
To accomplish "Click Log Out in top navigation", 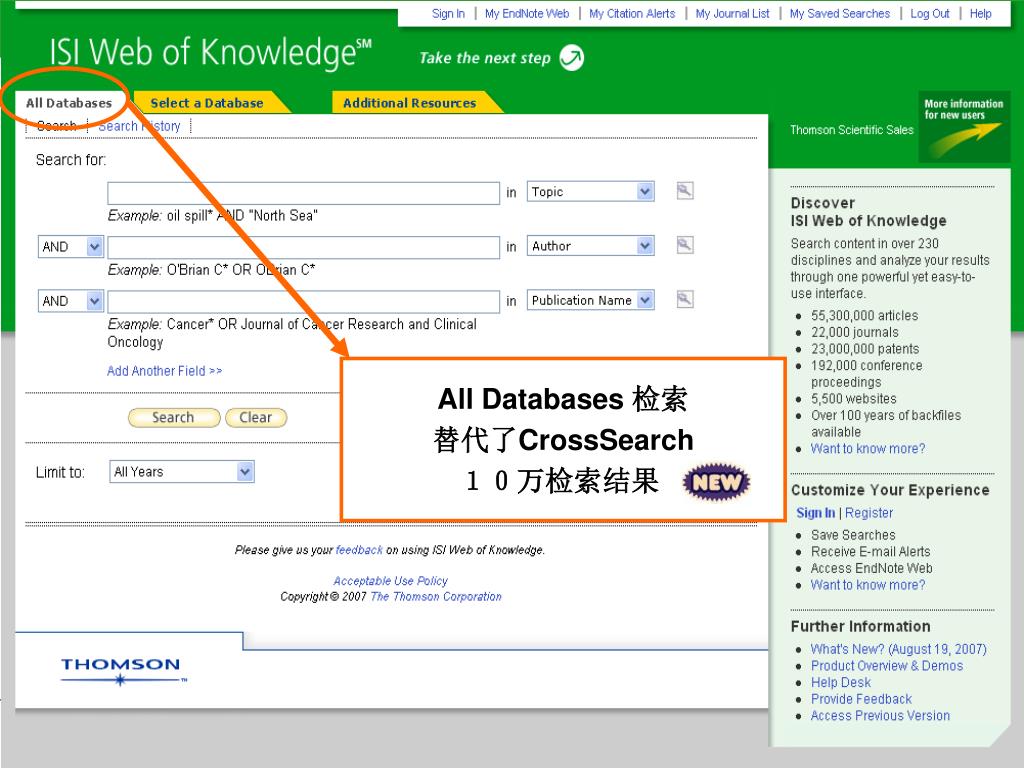I will click(x=930, y=13).
